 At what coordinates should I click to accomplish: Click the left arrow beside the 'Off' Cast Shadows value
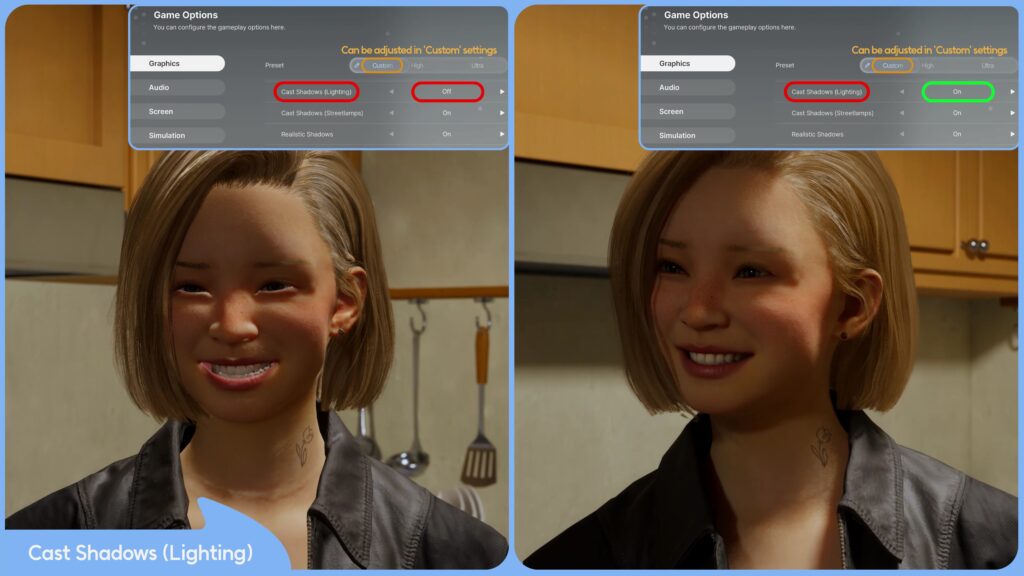(391, 92)
